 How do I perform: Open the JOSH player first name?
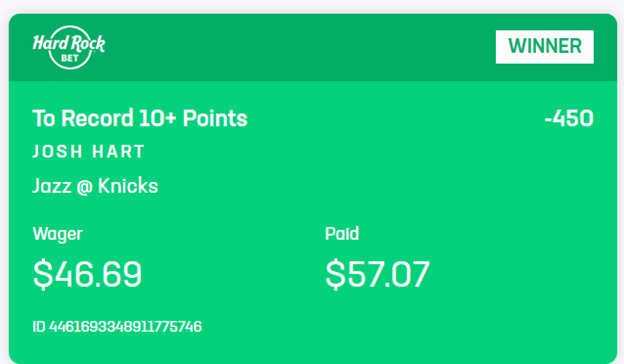[x=58, y=152]
